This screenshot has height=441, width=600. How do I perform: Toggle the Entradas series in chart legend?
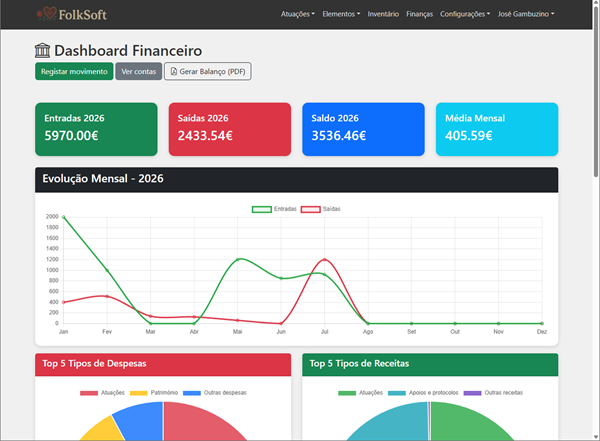[x=274, y=209]
